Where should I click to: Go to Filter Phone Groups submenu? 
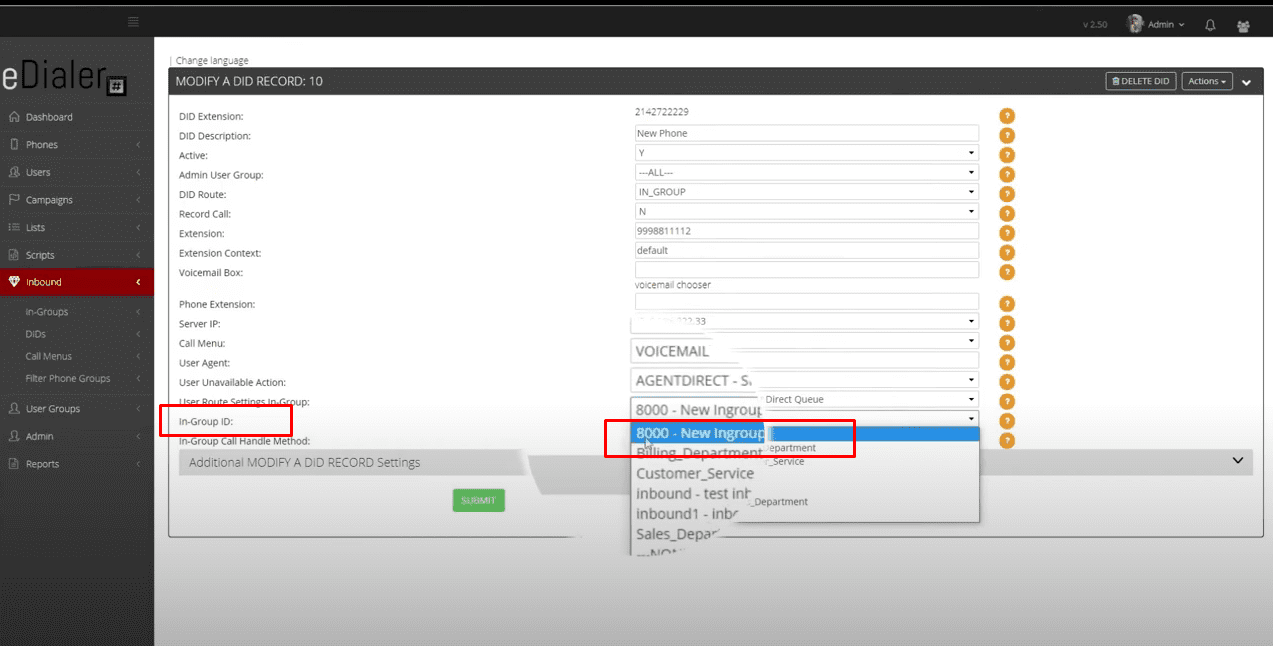[x=68, y=378]
